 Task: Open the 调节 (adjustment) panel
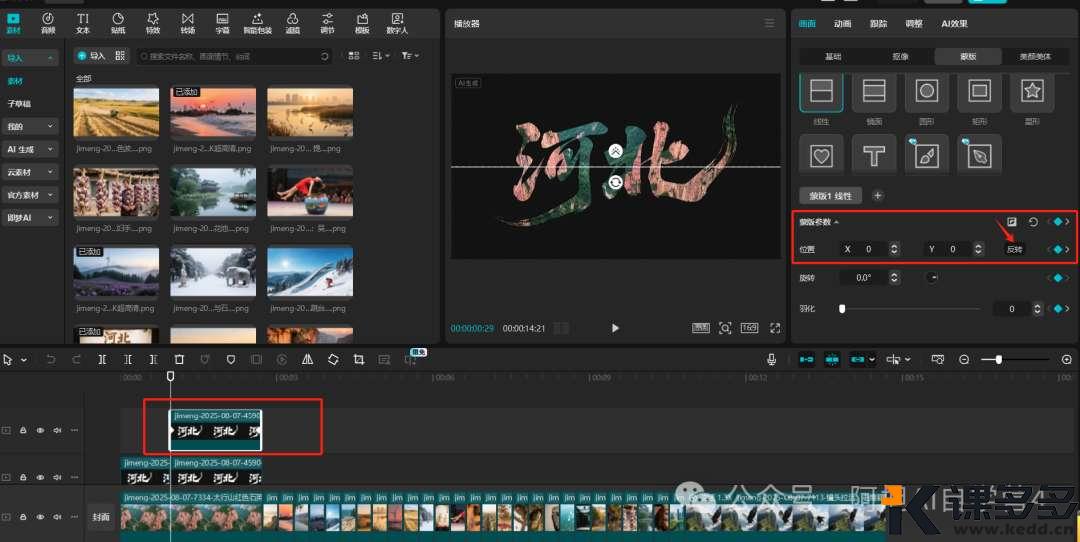click(x=328, y=23)
